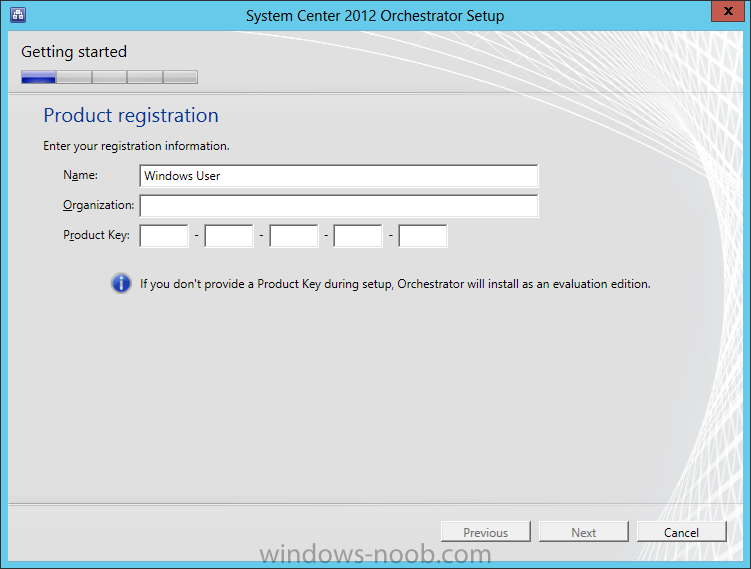Click the last progress step segment
This screenshot has width=751, height=569.
[x=180, y=77]
